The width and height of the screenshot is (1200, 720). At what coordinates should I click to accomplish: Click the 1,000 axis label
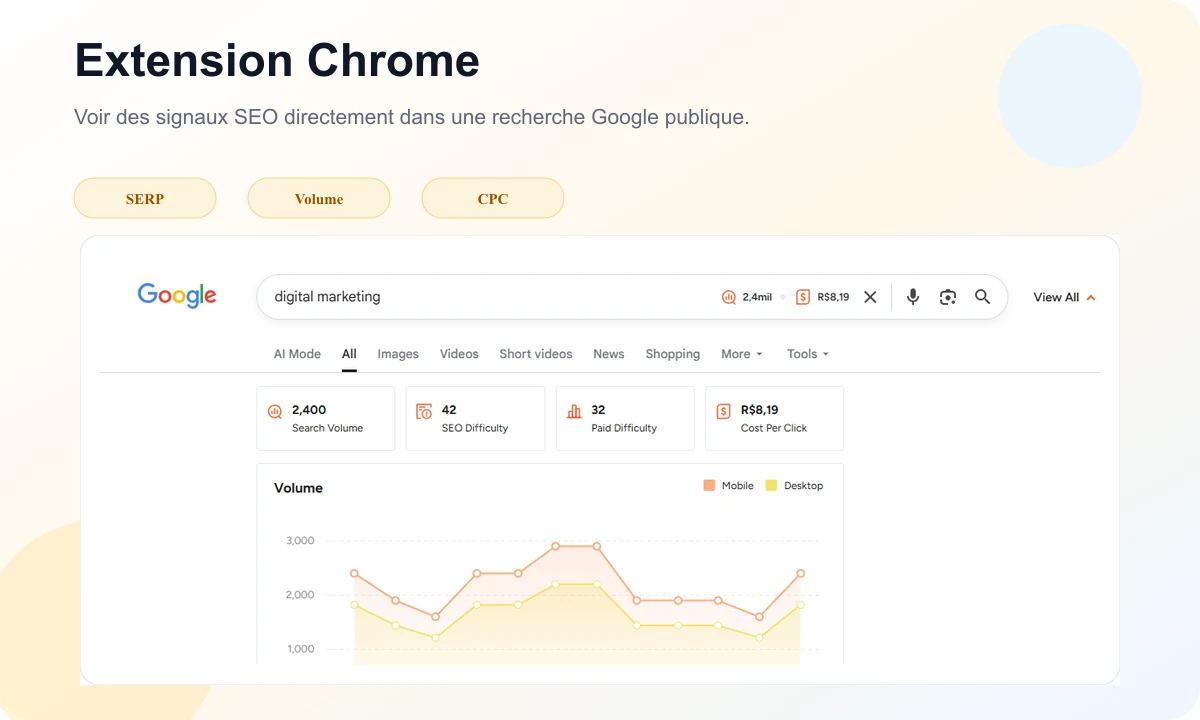click(x=300, y=649)
